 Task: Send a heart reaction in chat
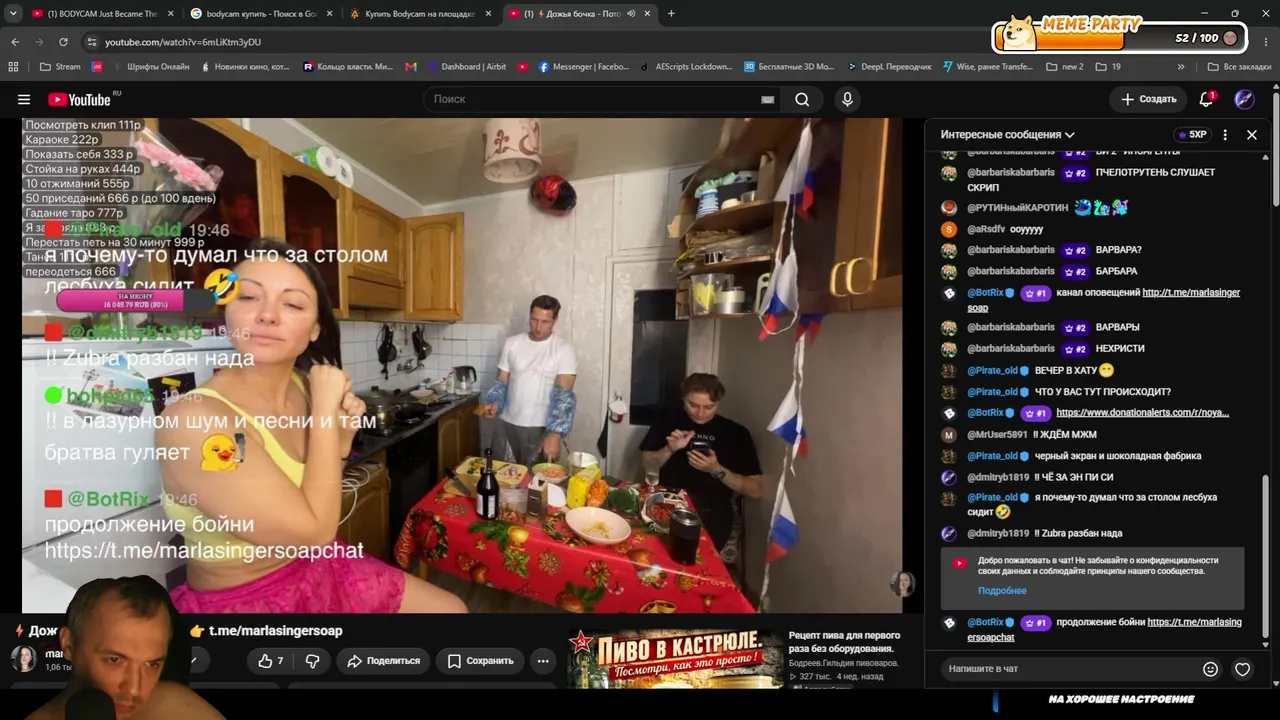pyautogui.click(x=1242, y=669)
